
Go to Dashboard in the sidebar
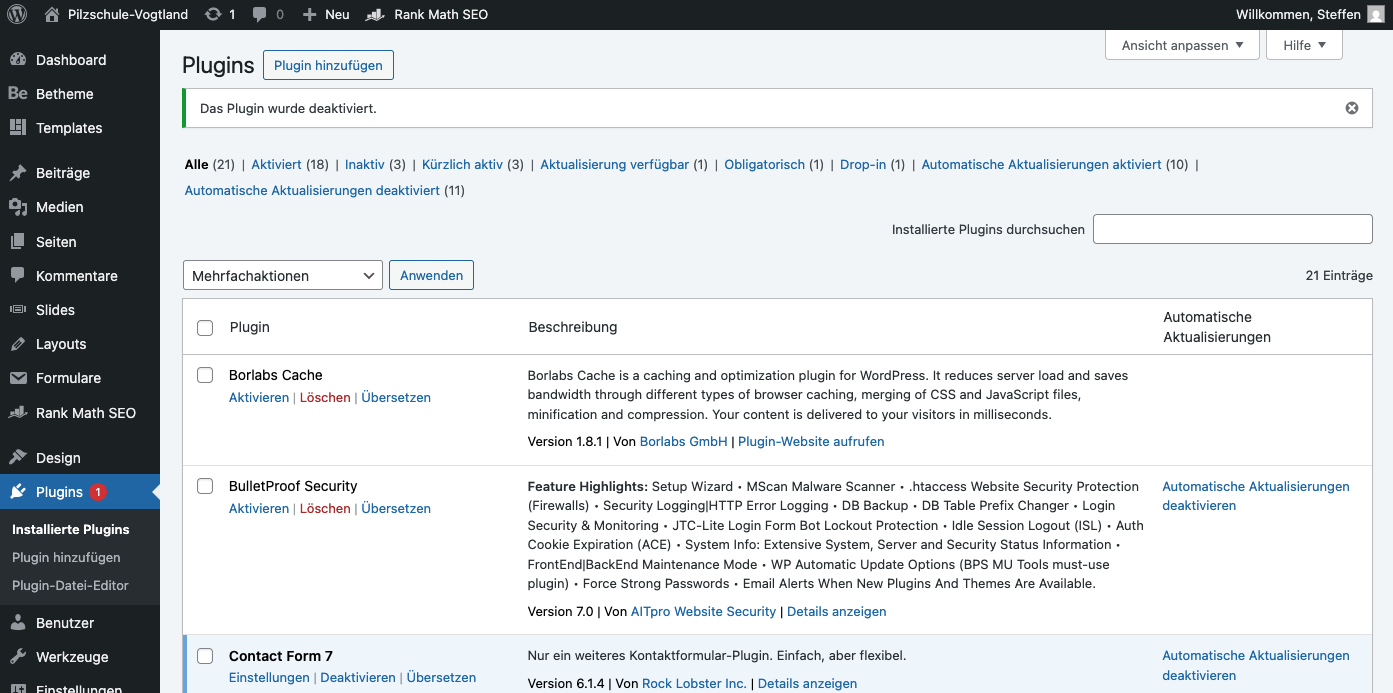click(x=70, y=60)
